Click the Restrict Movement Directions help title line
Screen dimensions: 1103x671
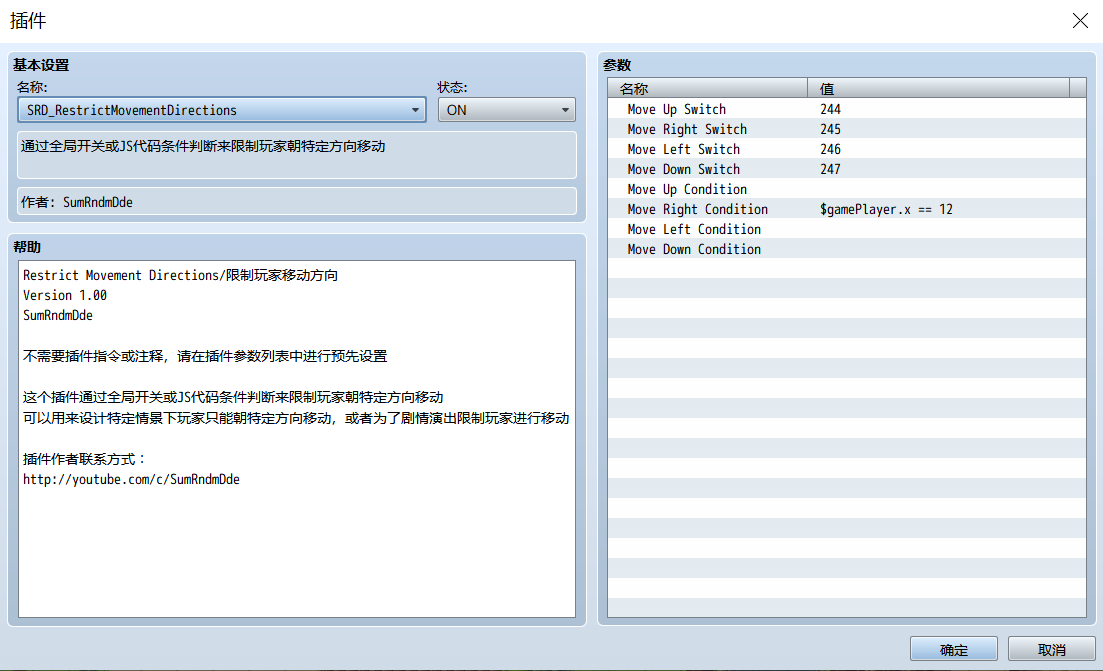coord(180,275)
